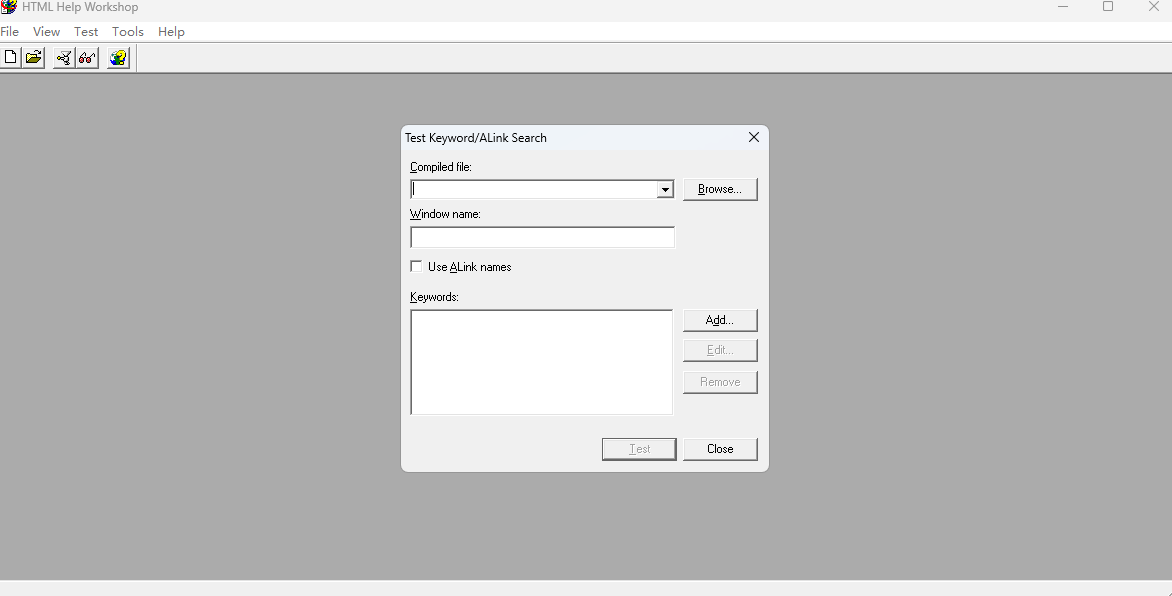Enable the Use ALink names checkbox

416,266
